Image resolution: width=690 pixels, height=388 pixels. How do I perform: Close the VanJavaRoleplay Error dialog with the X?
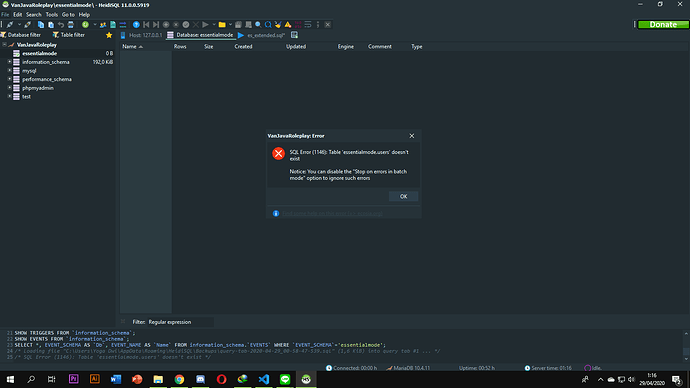click(x=411, y=136)
